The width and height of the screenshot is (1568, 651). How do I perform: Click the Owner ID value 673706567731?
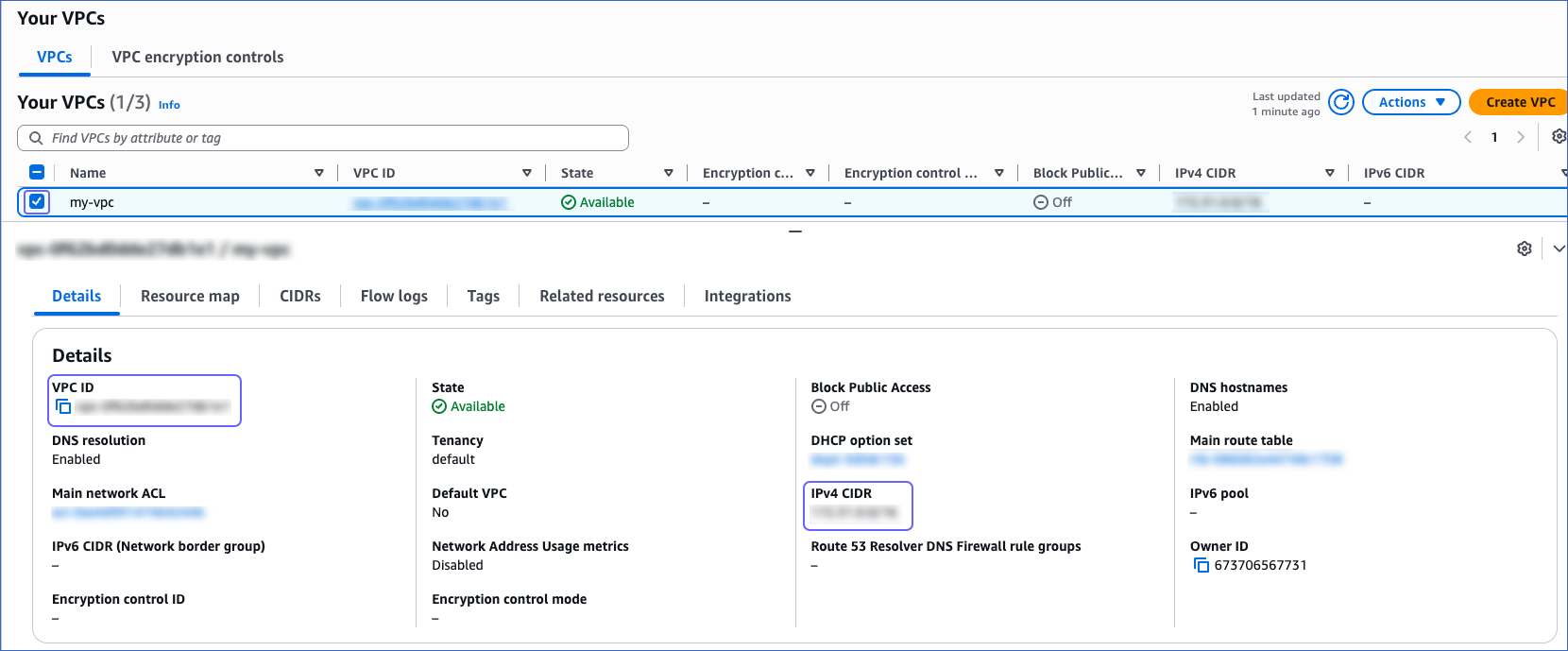(1260, 565)
